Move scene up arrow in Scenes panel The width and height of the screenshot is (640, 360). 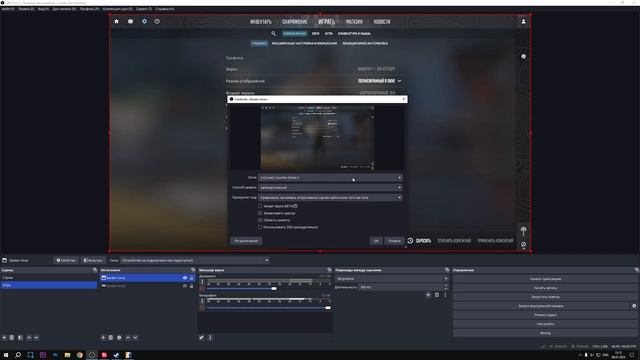(29, 338)
